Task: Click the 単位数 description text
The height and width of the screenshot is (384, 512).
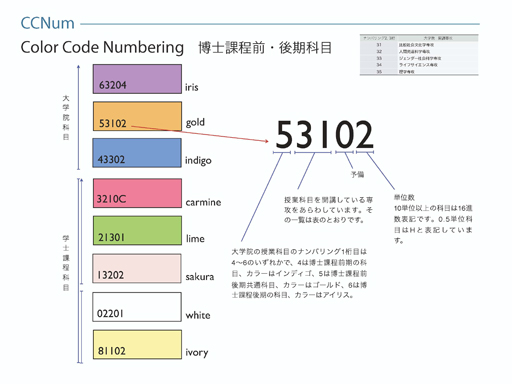Action: pyautogui.click(x=433, y=219)
